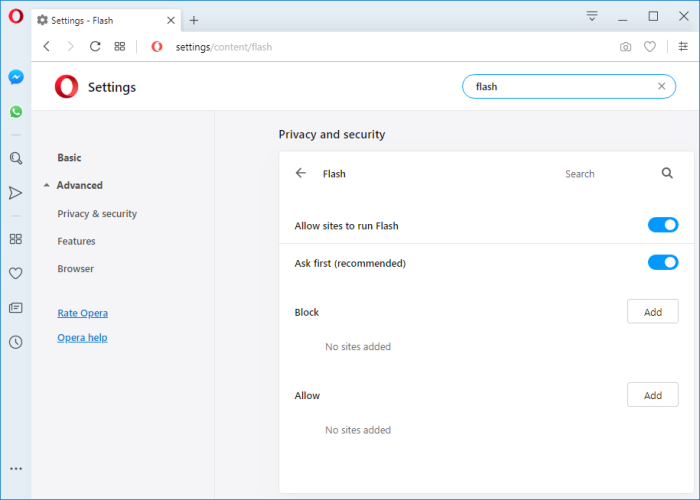Close the Settings - Flash tab
The width and height of the screenshot is (700, 500).
coord(171,21)
